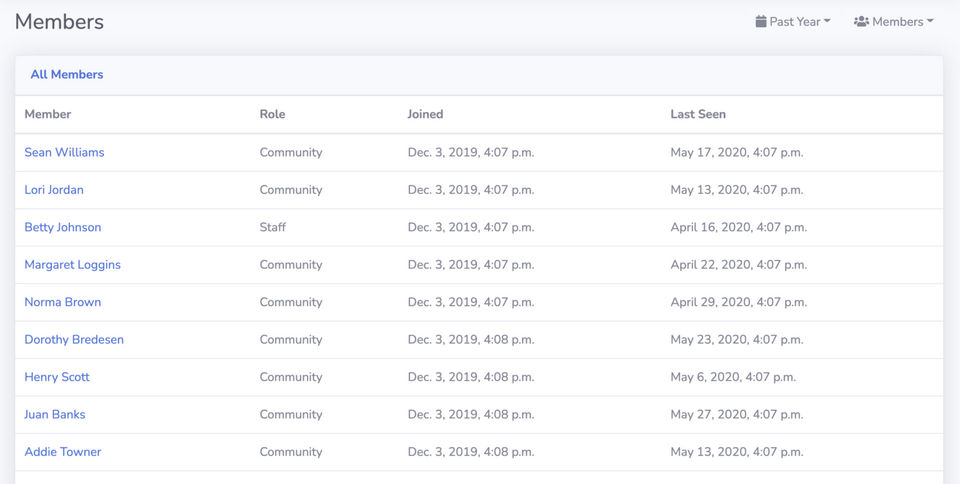Click the people group icon beside Members

pos(861,21)
